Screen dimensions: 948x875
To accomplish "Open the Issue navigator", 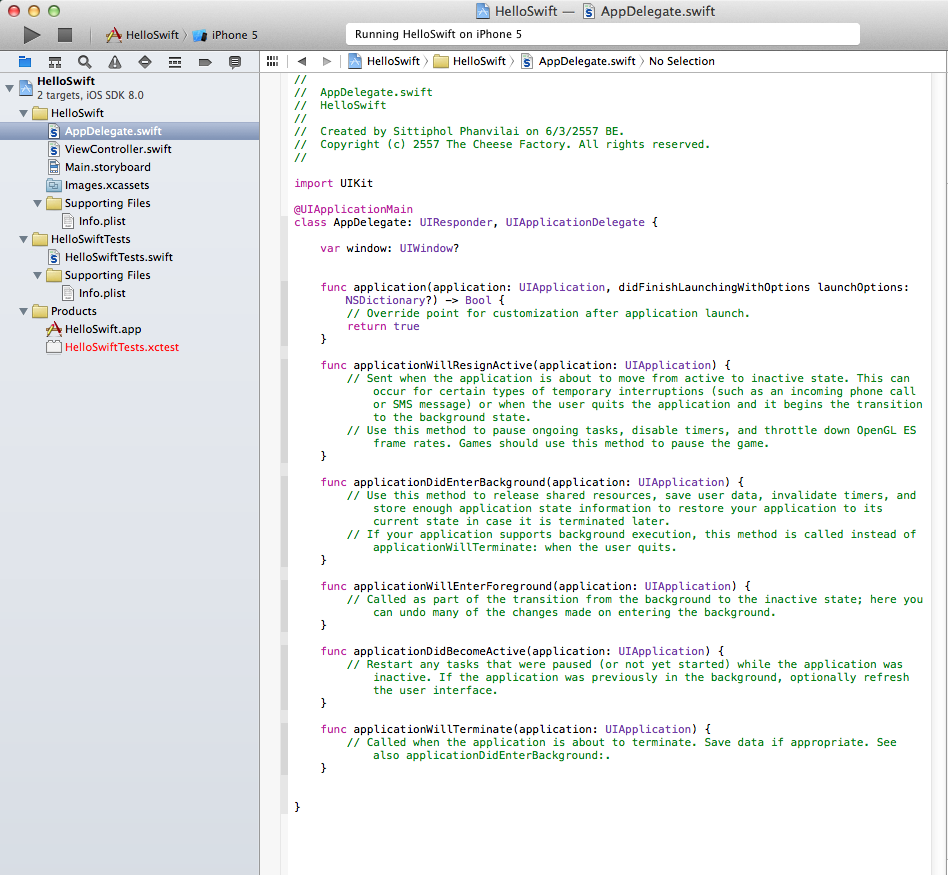I will (115, 62).
